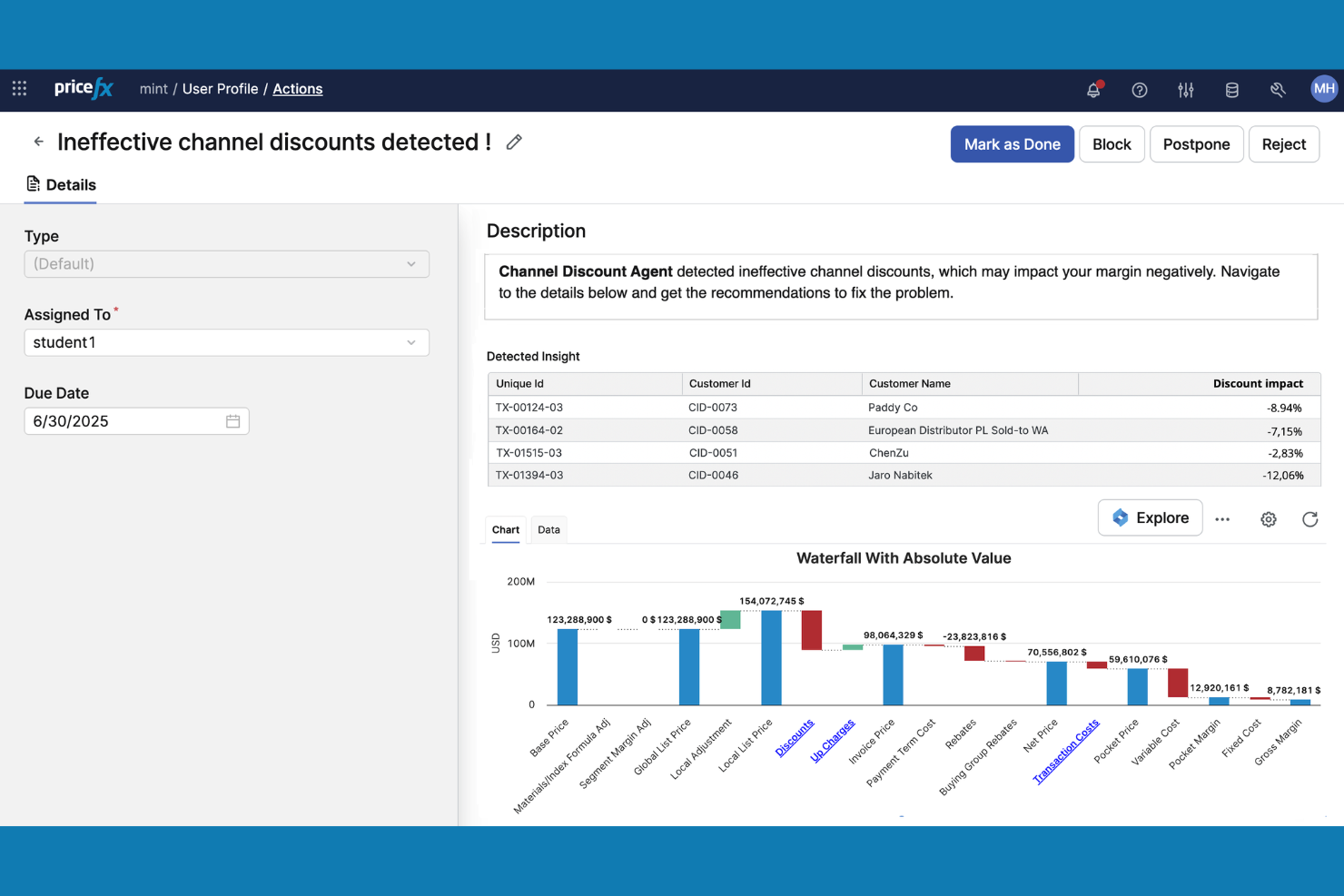Screen dimensions: 1344x896
Task: Open chart settings gear icon
Action: click(x=1268, y=519)
